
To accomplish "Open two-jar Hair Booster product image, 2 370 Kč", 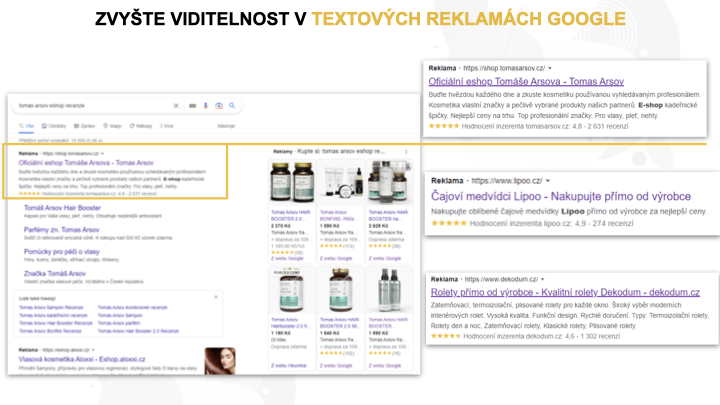I will tap(292, 182).
